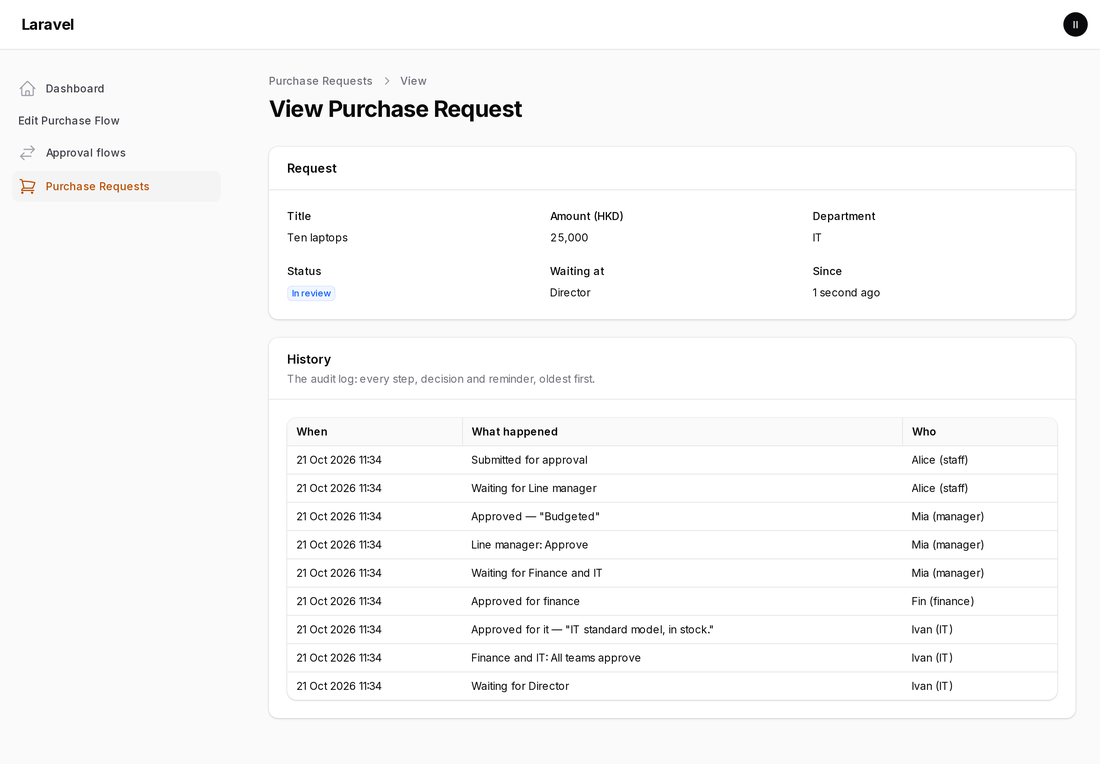The width and height of the screenshot is (1100, 764).
Task: Select the 'Ten laptops' title value
Action: [x=317, y=238]
